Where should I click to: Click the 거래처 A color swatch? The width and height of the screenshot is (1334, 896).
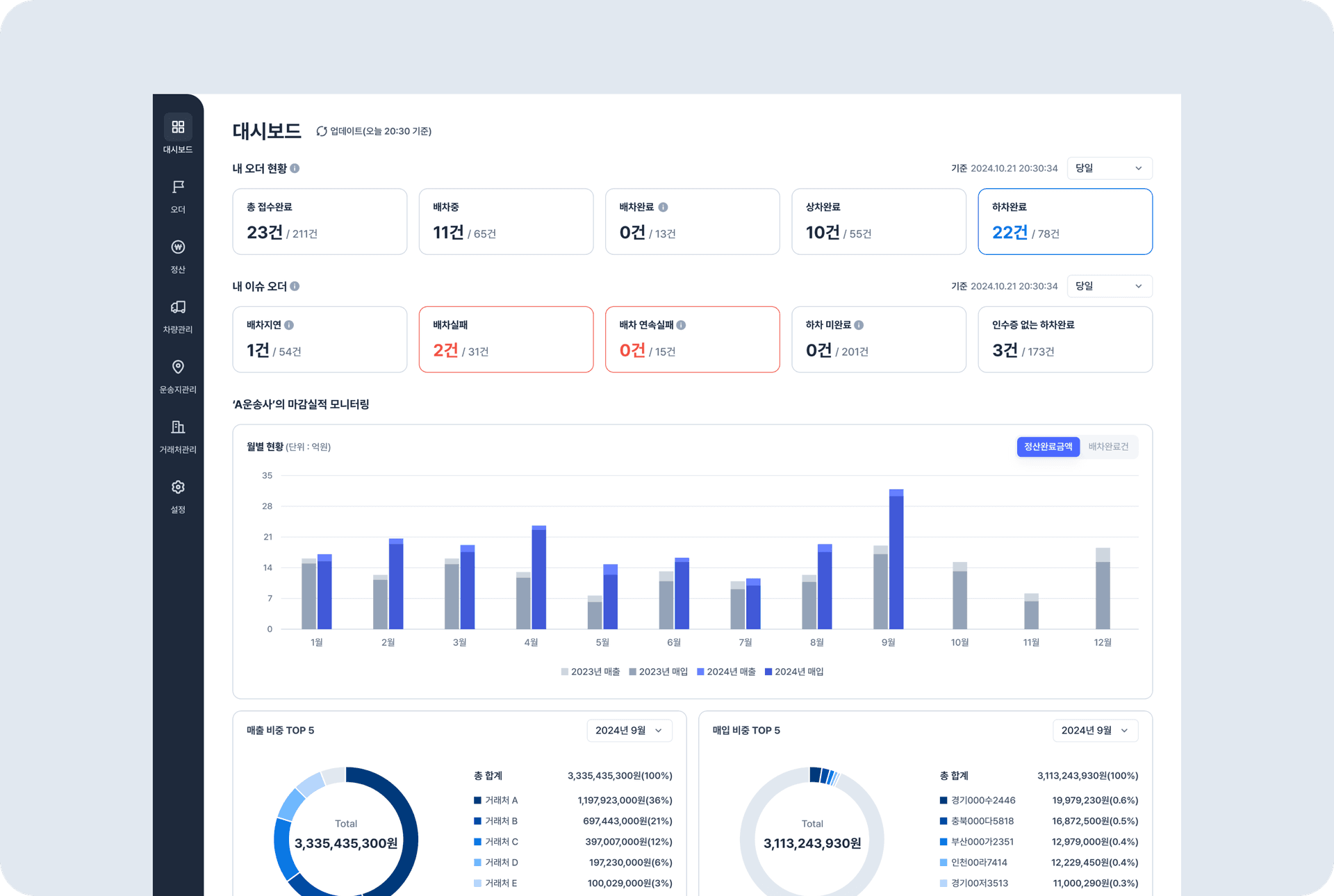pyautogui.click(x=477, y=800)
